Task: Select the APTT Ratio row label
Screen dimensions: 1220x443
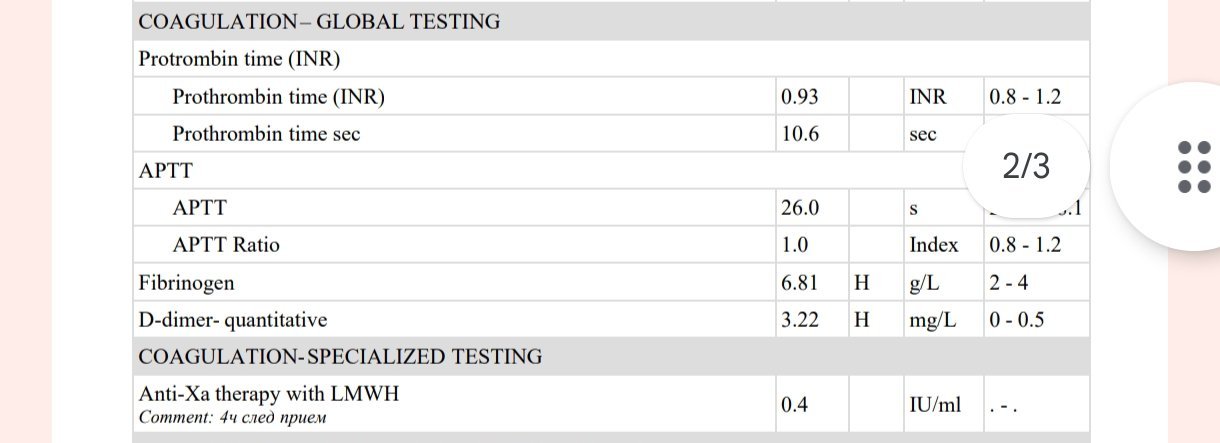Action: (226, 245)
